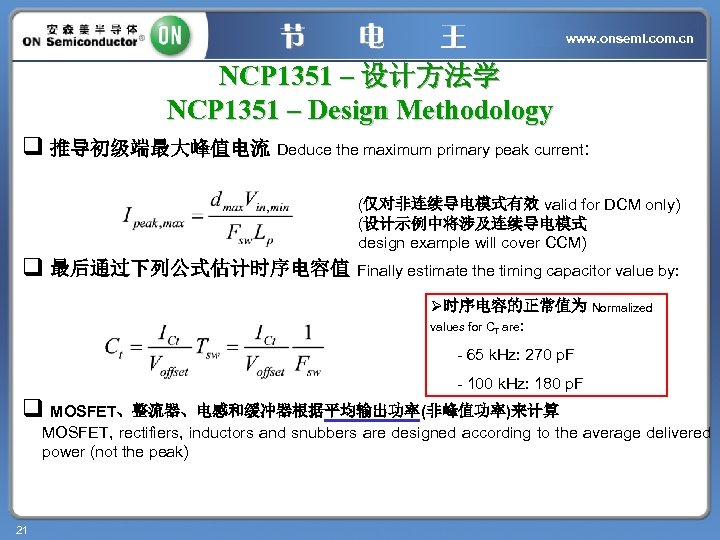Click the checkbox bullet before 'MOSFET、整流器'
Image resolution: width=720 pixels, height=540 pixels.
pos(33,407)
